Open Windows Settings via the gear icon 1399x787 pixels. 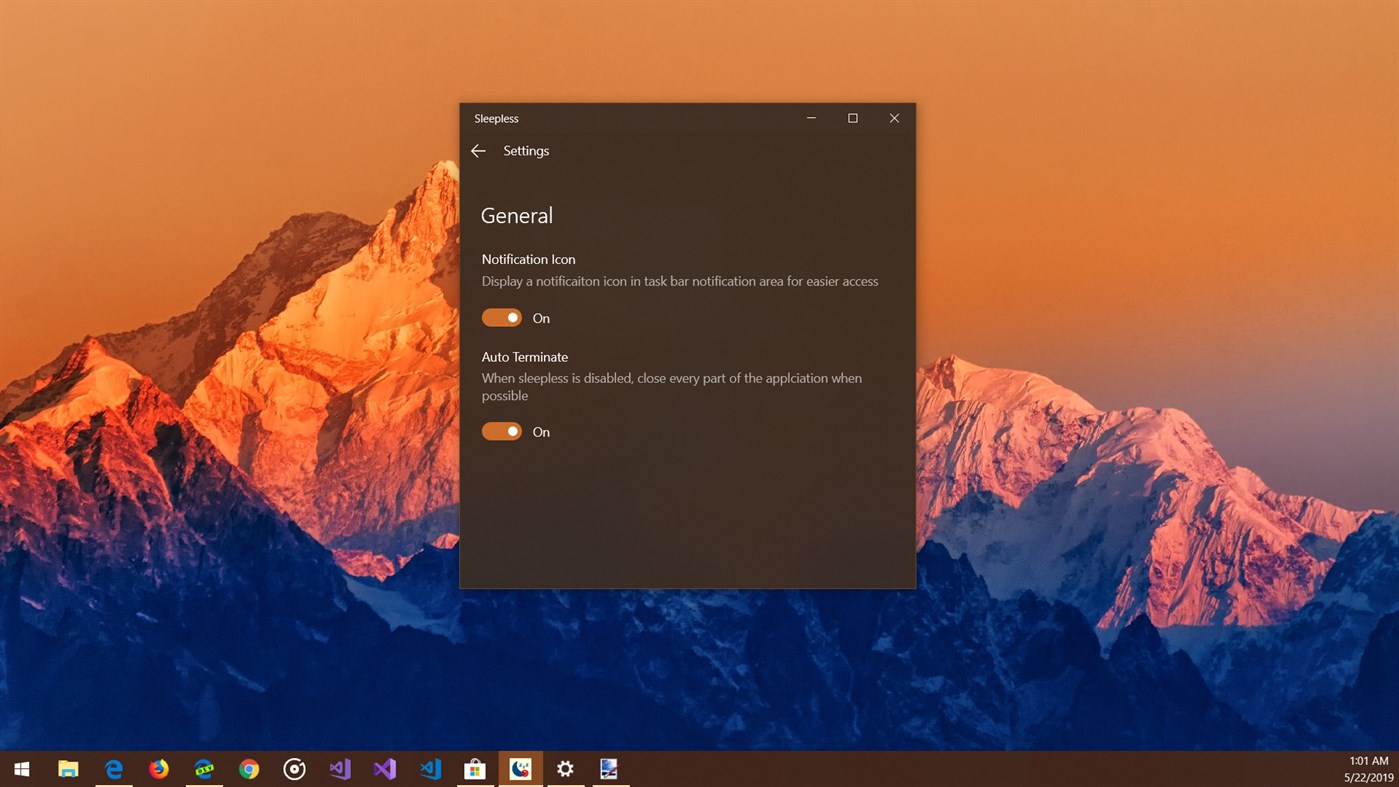565,768
